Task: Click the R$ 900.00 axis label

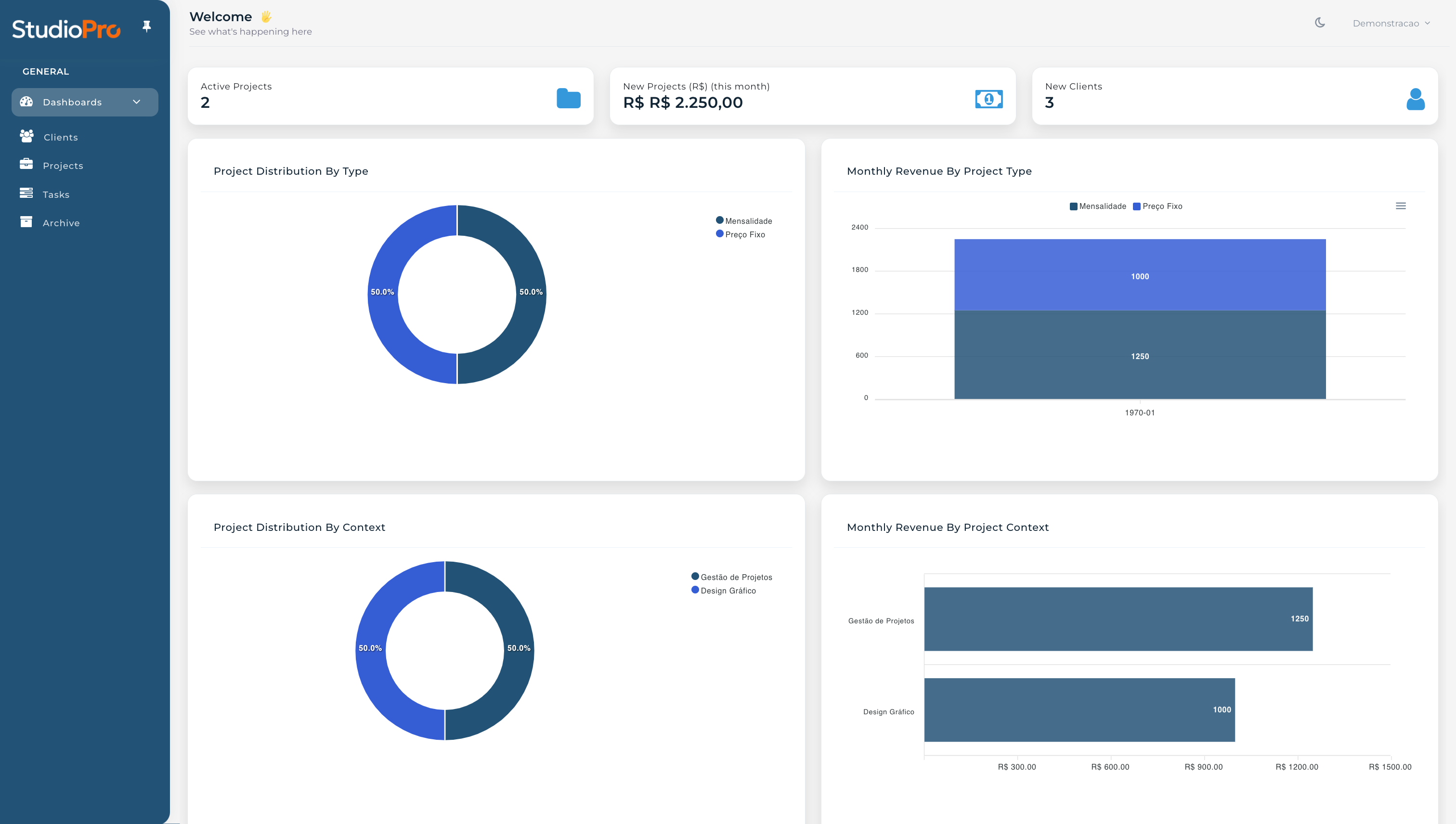Action: [1204, 767]
